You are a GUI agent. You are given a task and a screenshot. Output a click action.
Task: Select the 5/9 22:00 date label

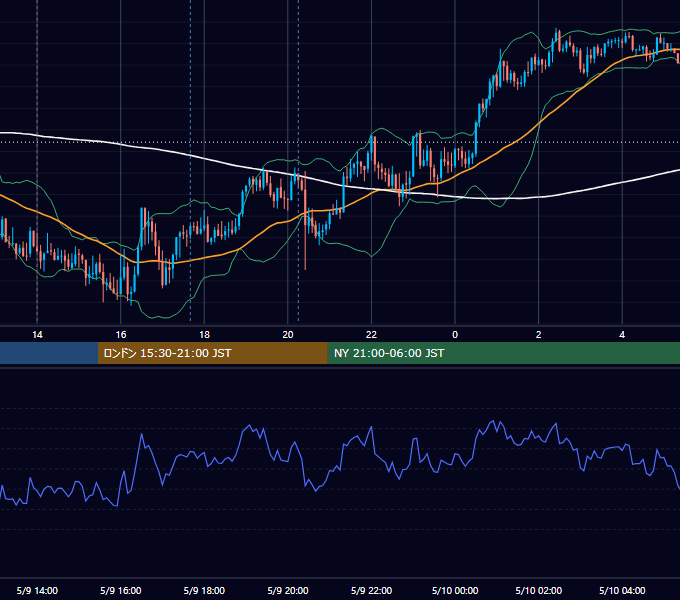coord(371,590)
